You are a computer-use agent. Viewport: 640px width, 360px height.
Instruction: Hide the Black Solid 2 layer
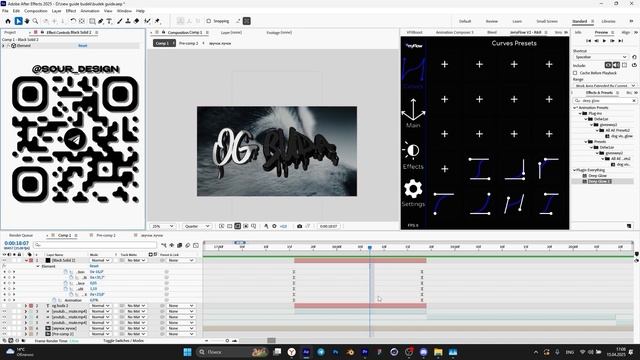click(x=4, y=260)
